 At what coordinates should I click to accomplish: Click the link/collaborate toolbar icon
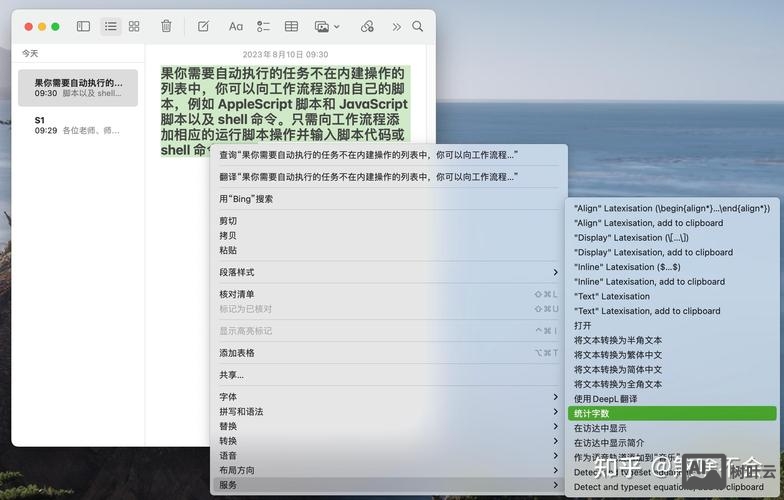point(367,26)
